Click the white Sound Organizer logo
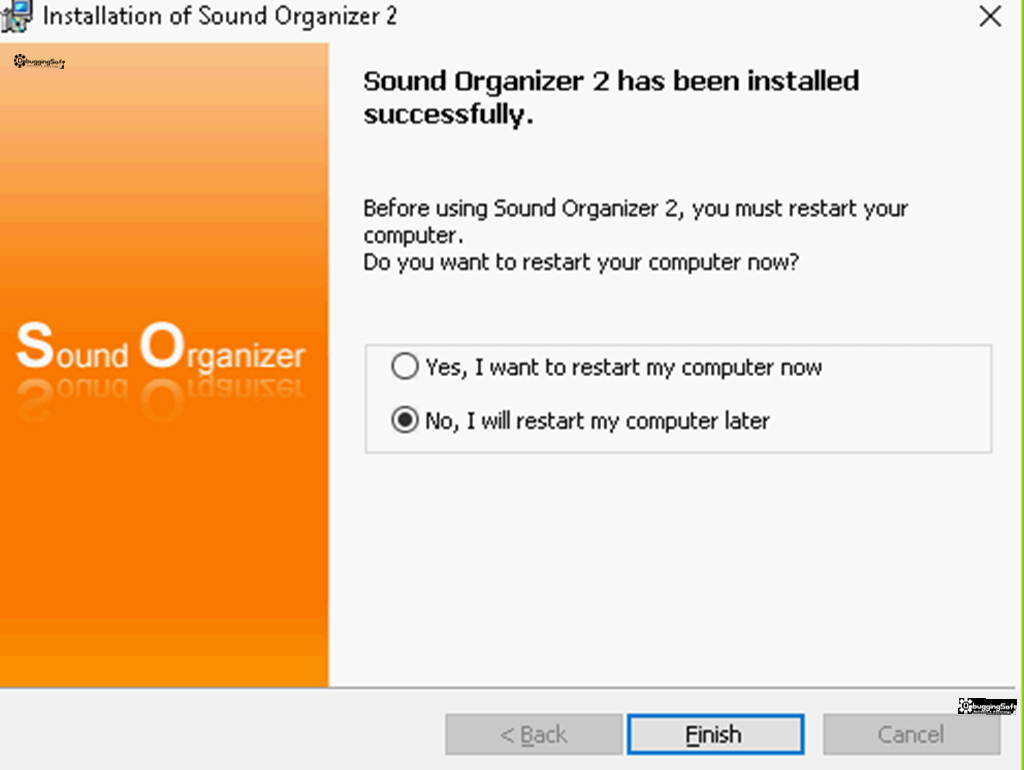1024x770 pixels. 161,347
